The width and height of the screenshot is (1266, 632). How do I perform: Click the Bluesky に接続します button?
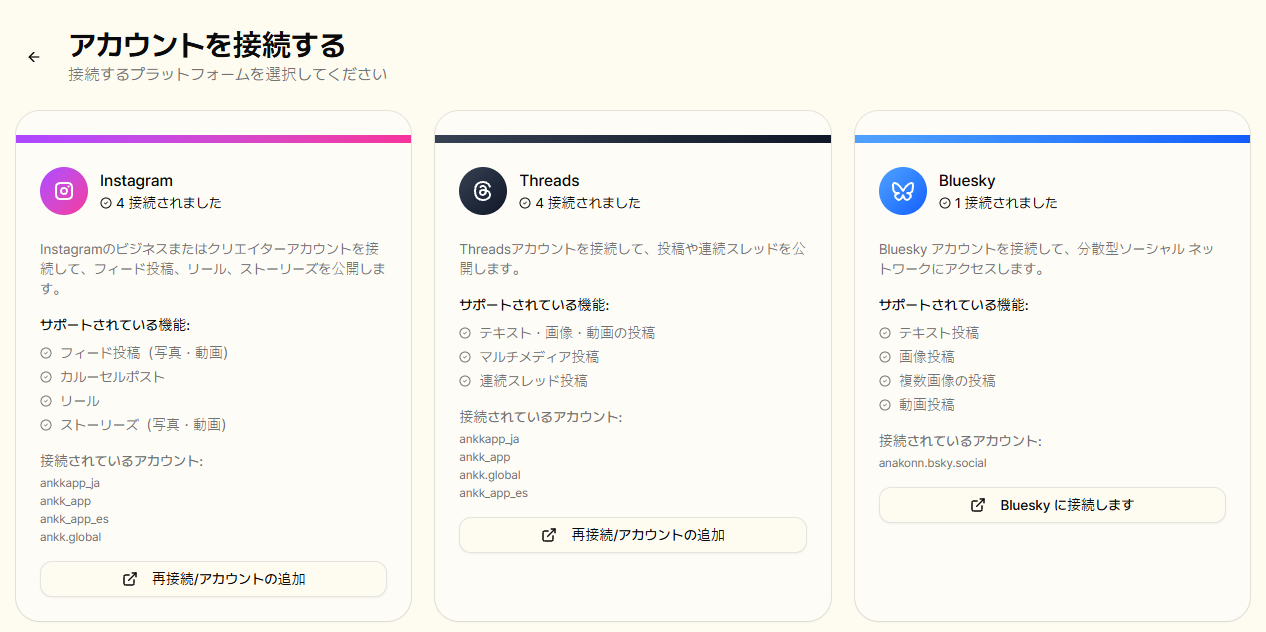[x=1052, y=505]
